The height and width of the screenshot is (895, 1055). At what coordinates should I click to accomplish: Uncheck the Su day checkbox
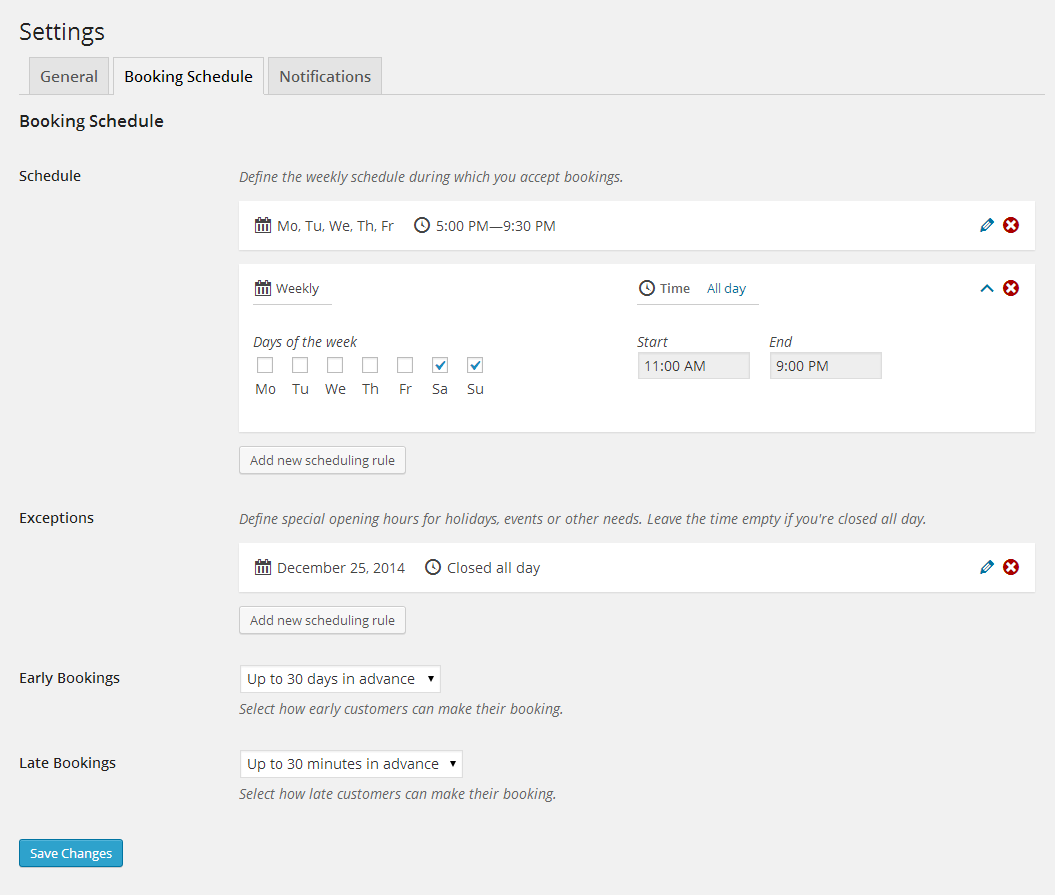(475, 365)
